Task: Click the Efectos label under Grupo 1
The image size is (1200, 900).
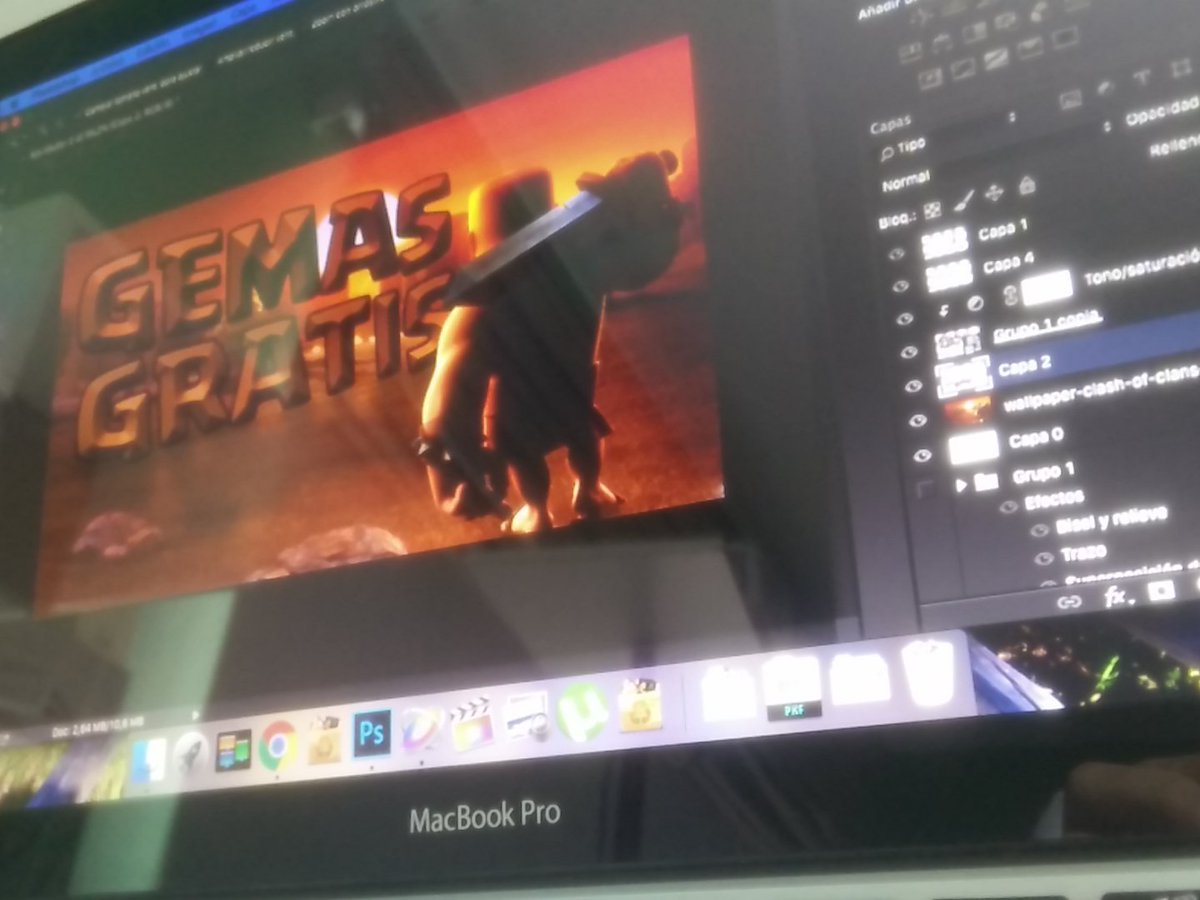Action: click(x=1054, y=499)
